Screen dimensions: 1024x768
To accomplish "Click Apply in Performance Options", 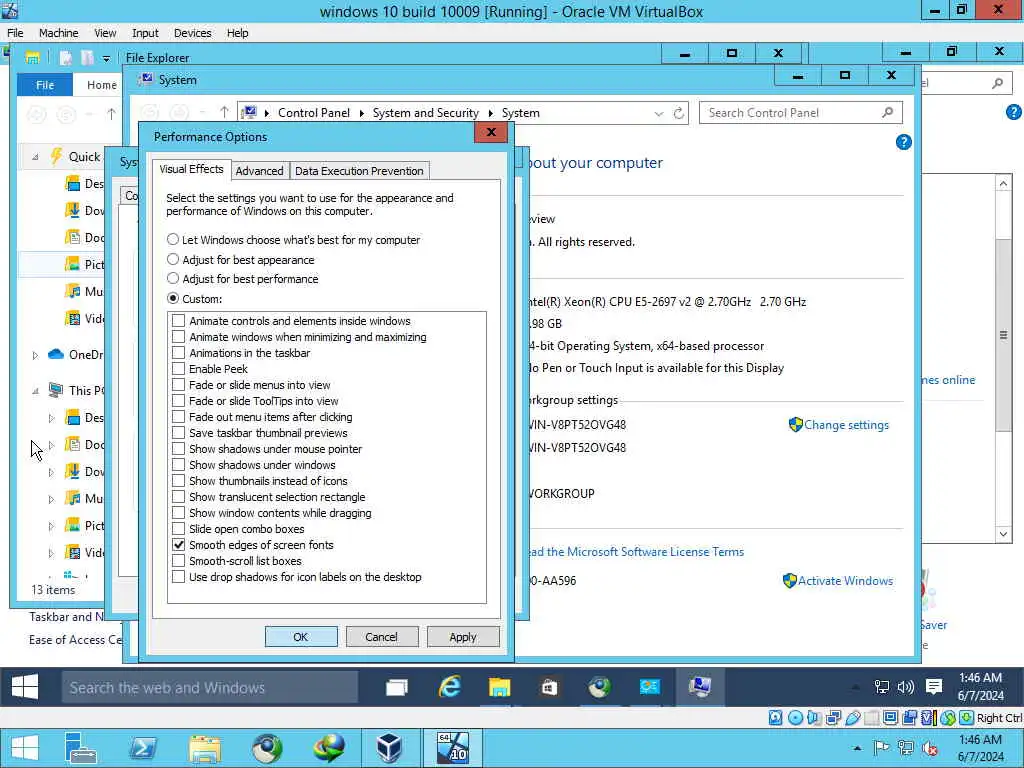I will click(463, 637).
